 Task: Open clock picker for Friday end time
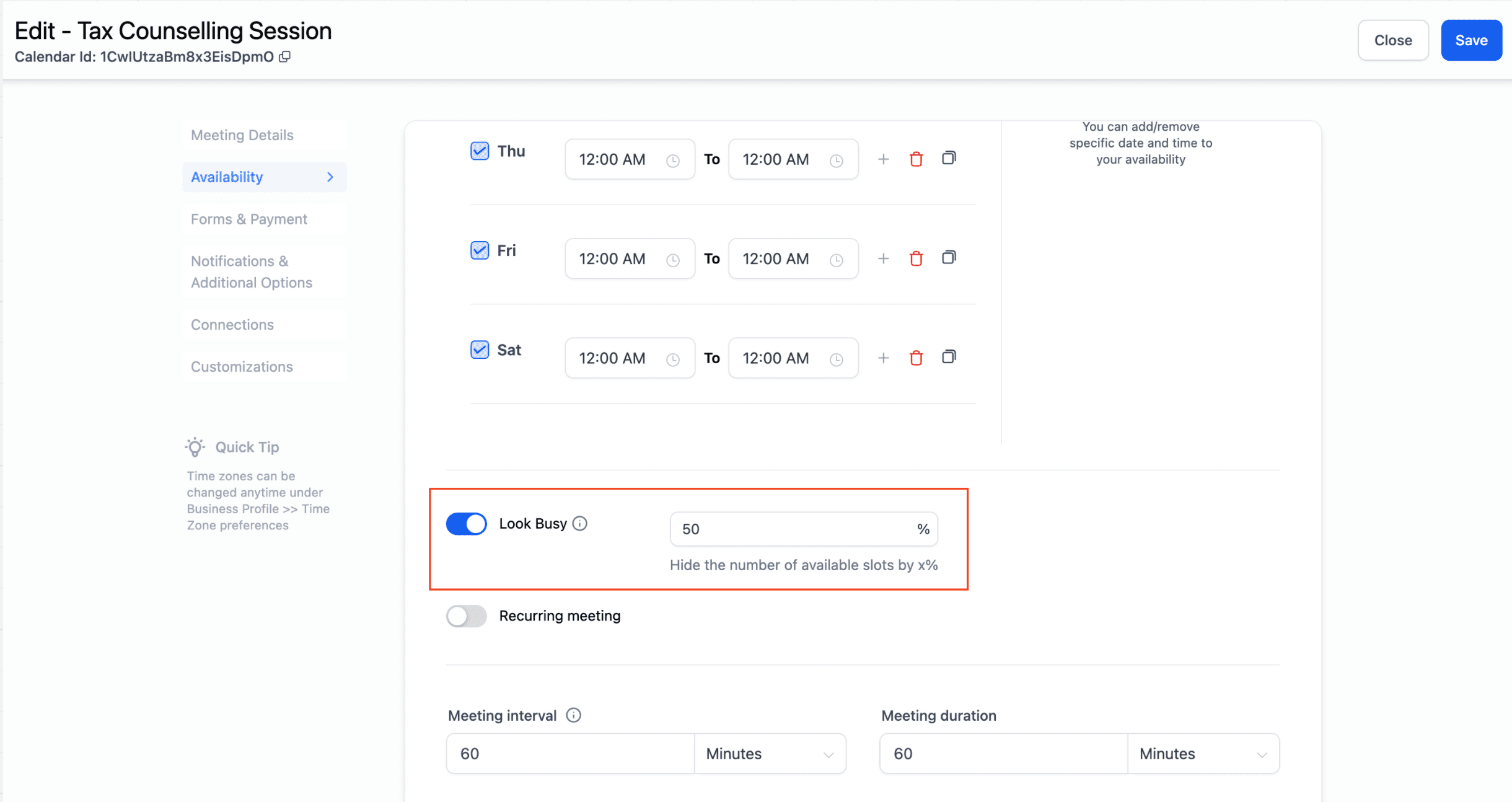(x=837, y=260)
